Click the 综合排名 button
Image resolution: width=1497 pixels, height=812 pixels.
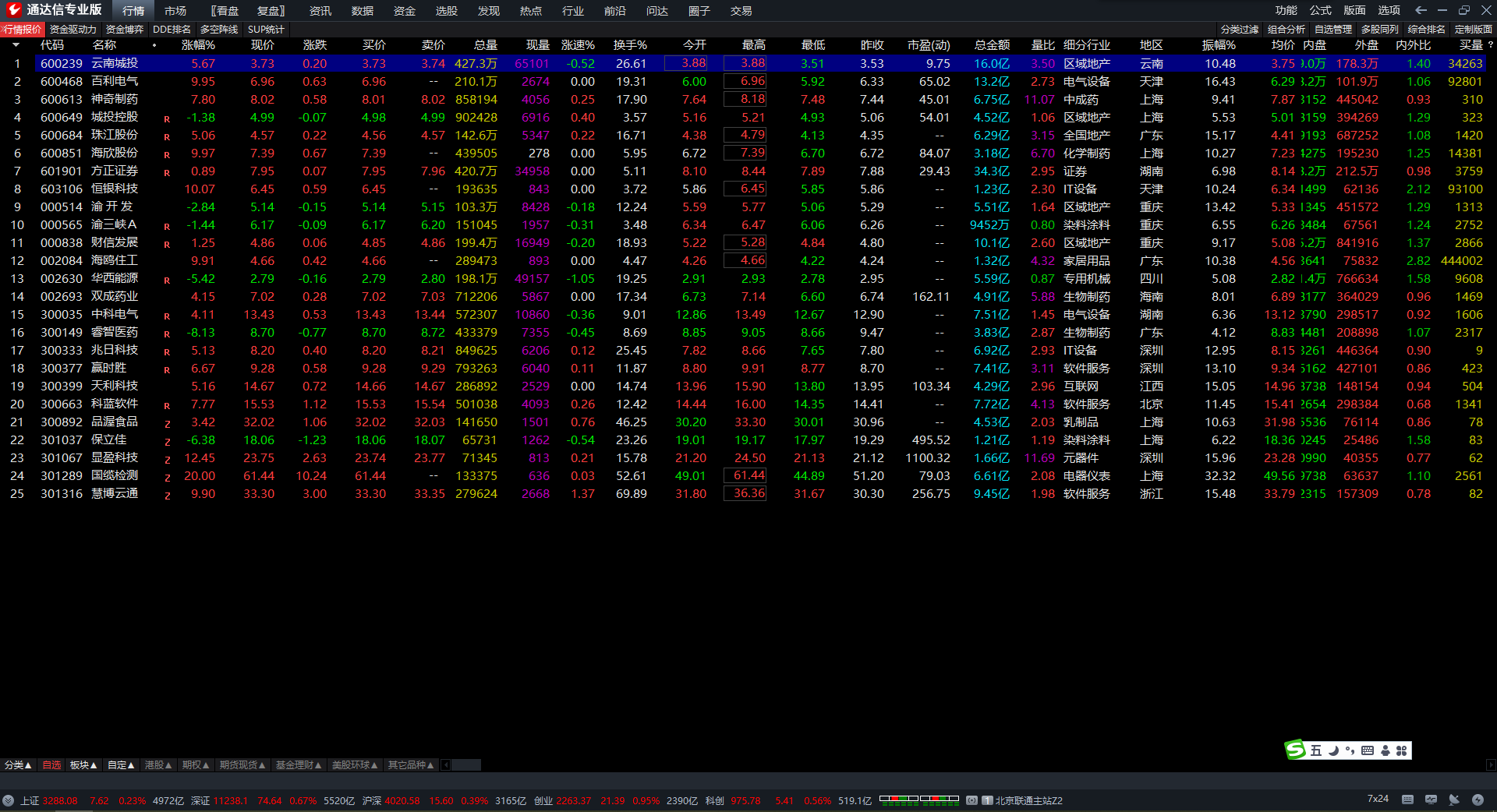click(1427, 29)
